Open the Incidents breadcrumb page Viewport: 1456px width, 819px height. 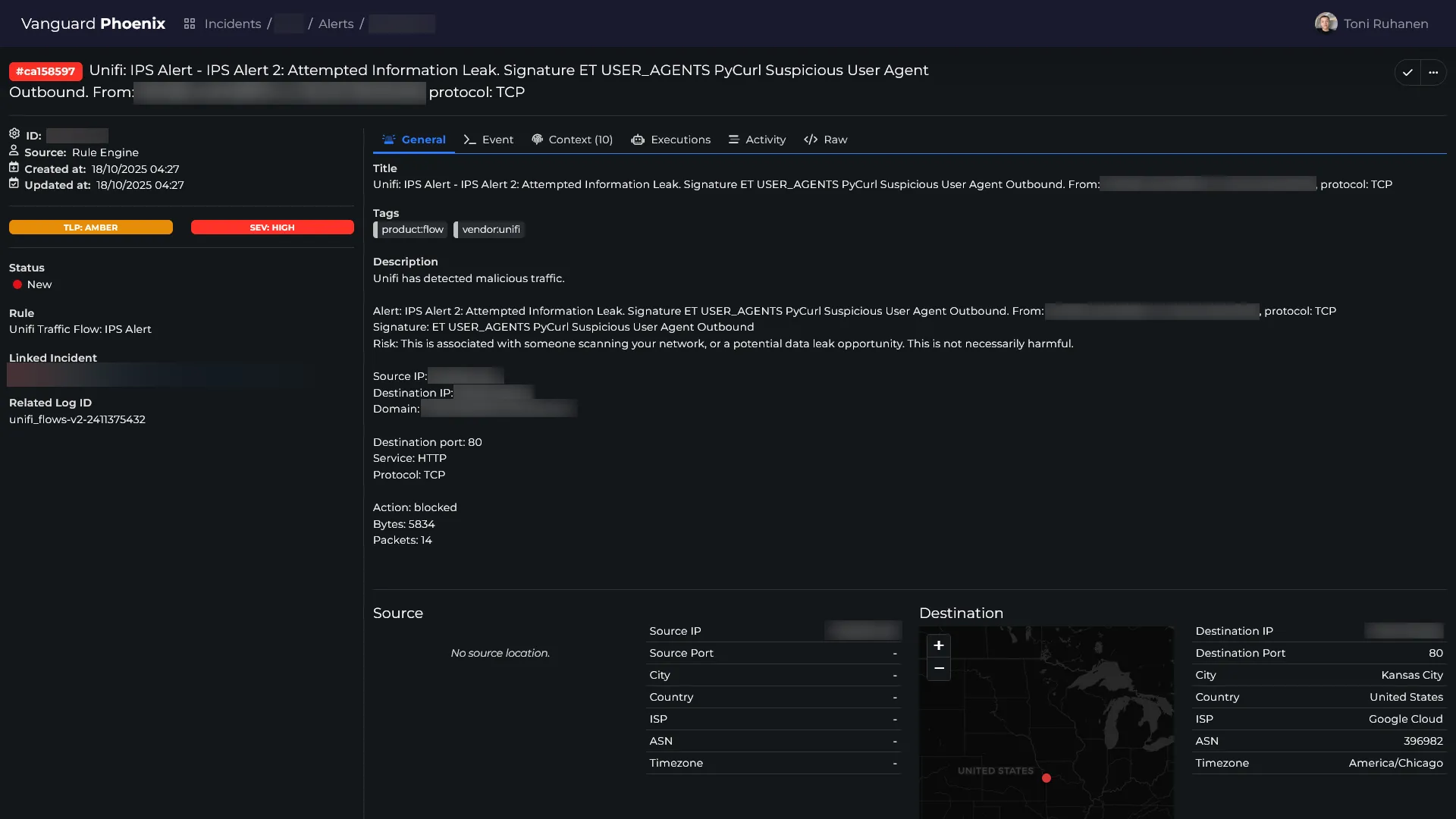pos(232,24)
